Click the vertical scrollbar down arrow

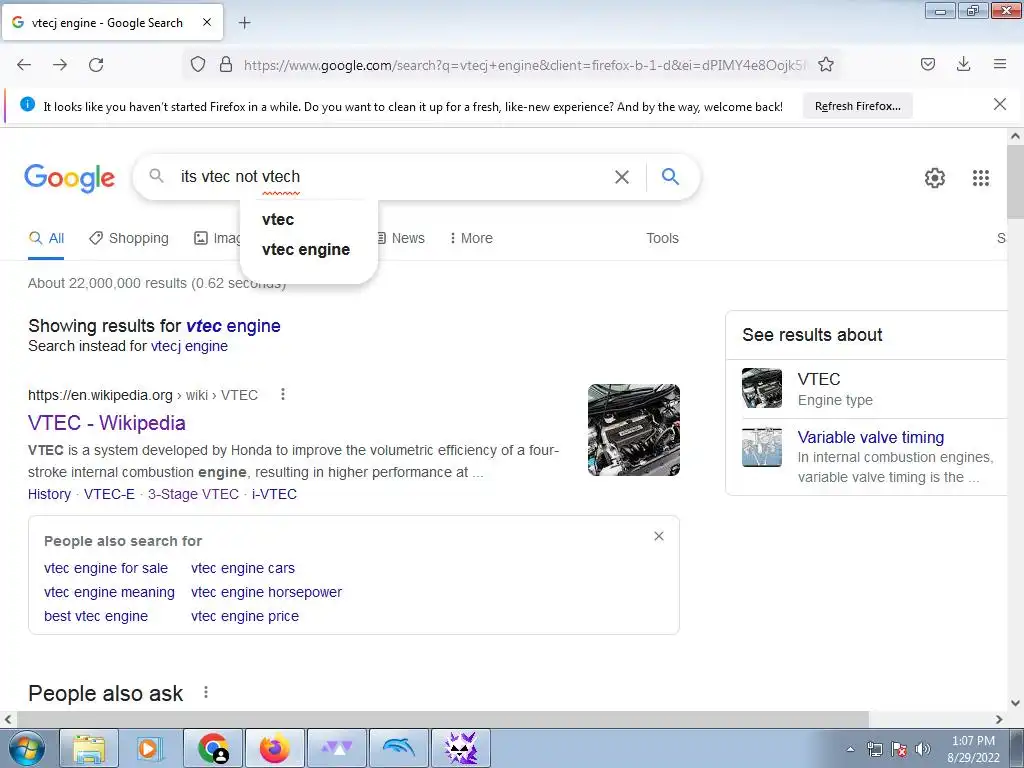coord(1015,703)
